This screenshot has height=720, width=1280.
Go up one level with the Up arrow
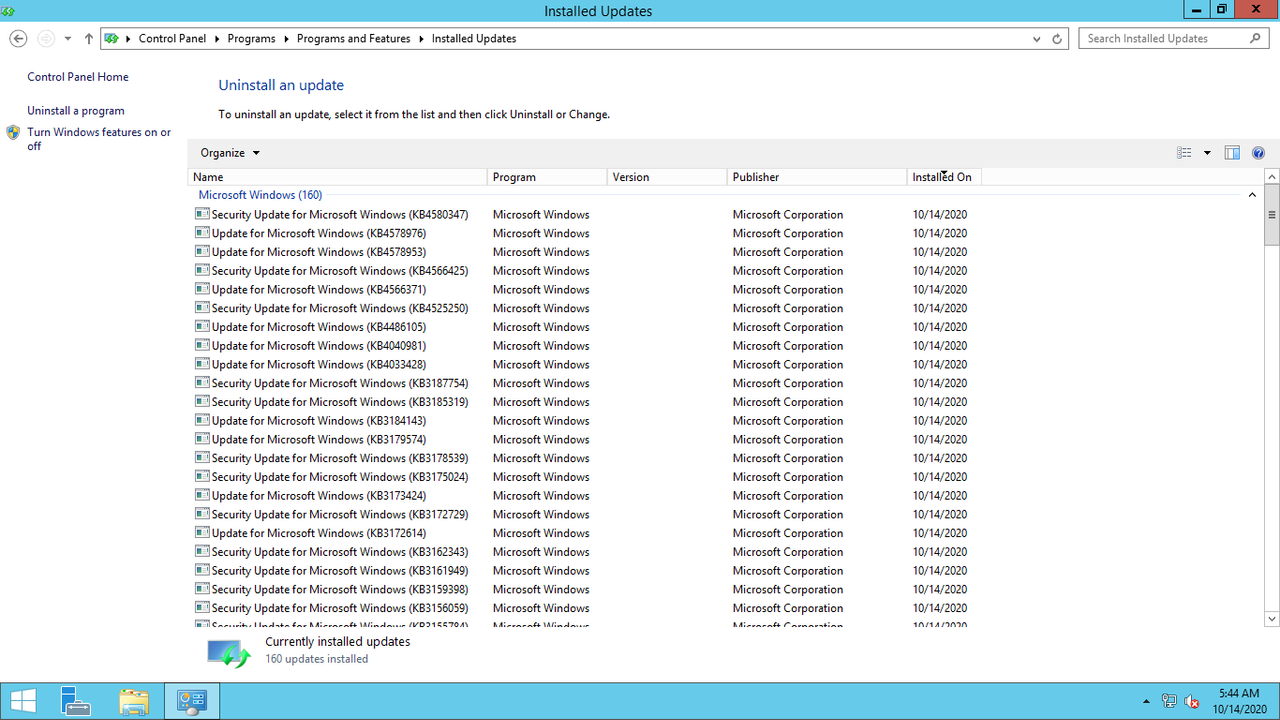pos(88,38)
